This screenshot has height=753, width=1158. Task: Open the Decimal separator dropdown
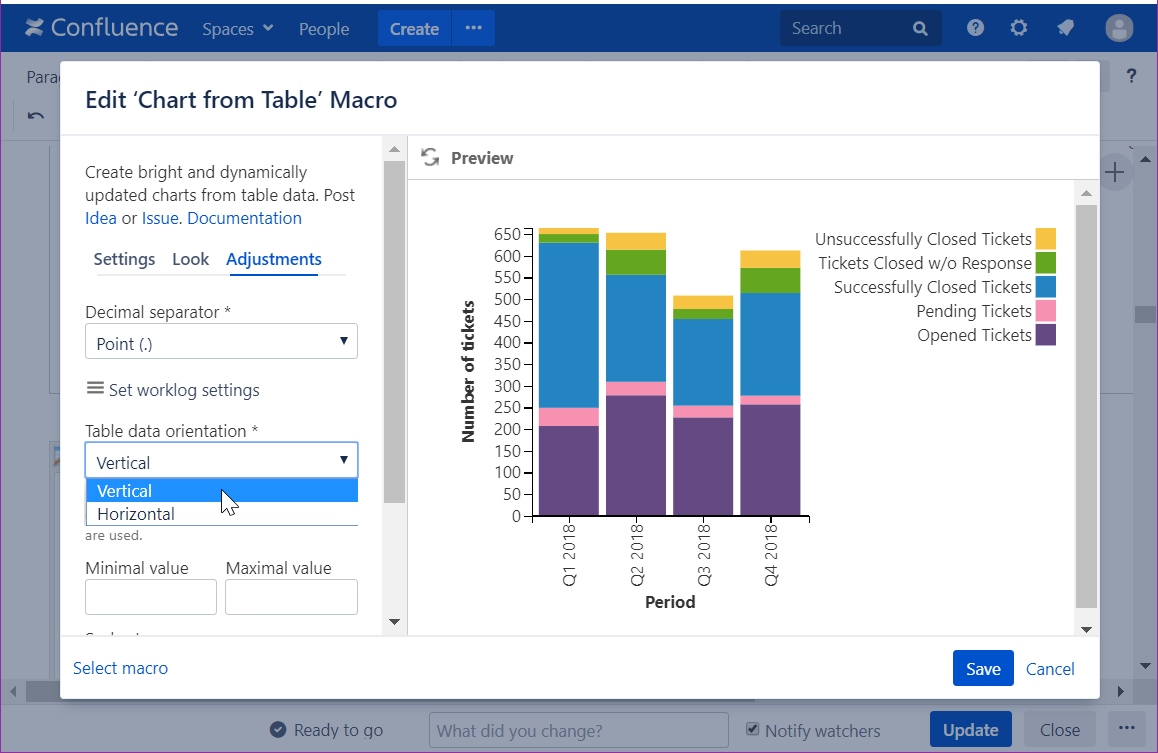pos(221,342)
